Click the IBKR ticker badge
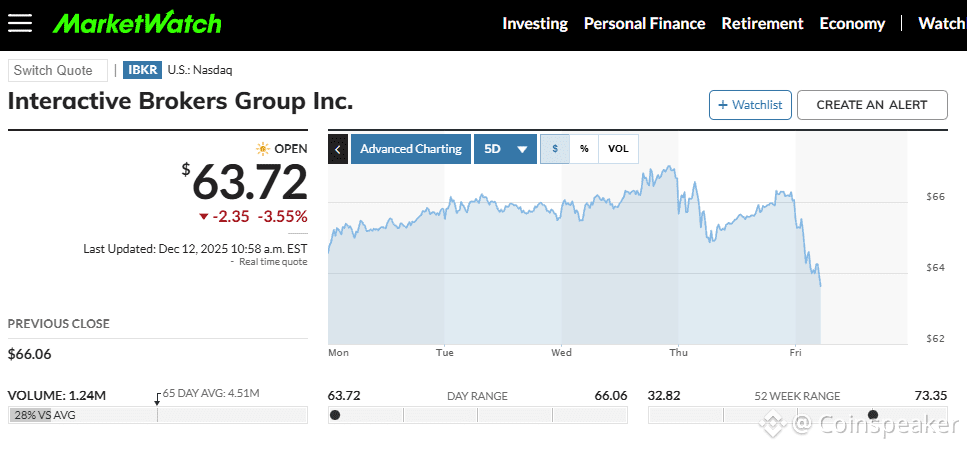The height and width of the screenshot is (449, 967). click(x=142, y=70)
